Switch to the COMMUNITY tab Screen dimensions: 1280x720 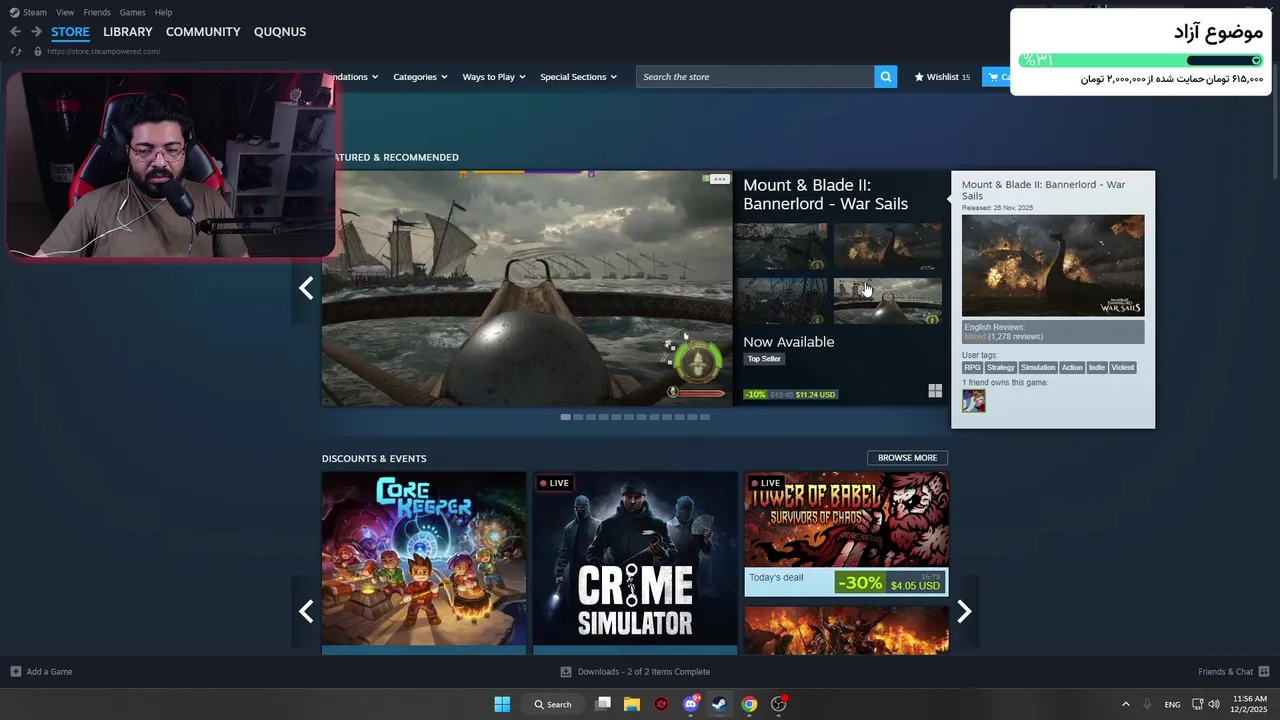pyautogui.click(x=203, y=32)
